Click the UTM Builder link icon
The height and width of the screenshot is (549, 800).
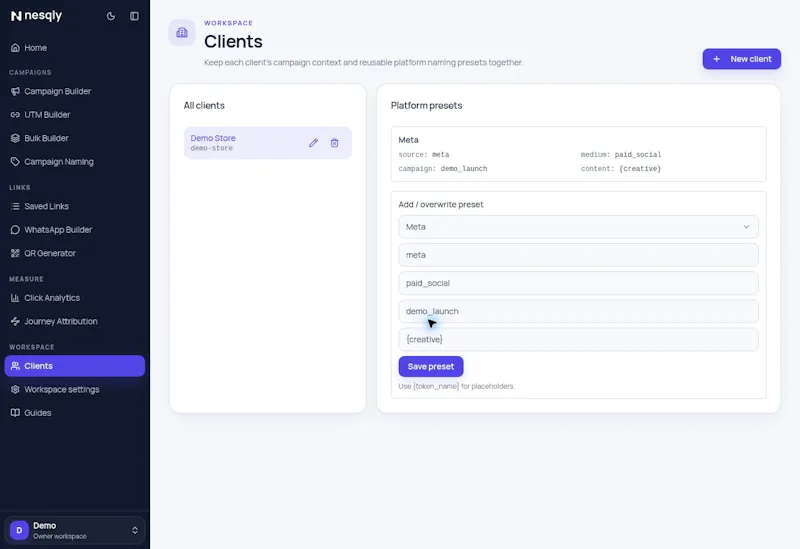(15, 115)
